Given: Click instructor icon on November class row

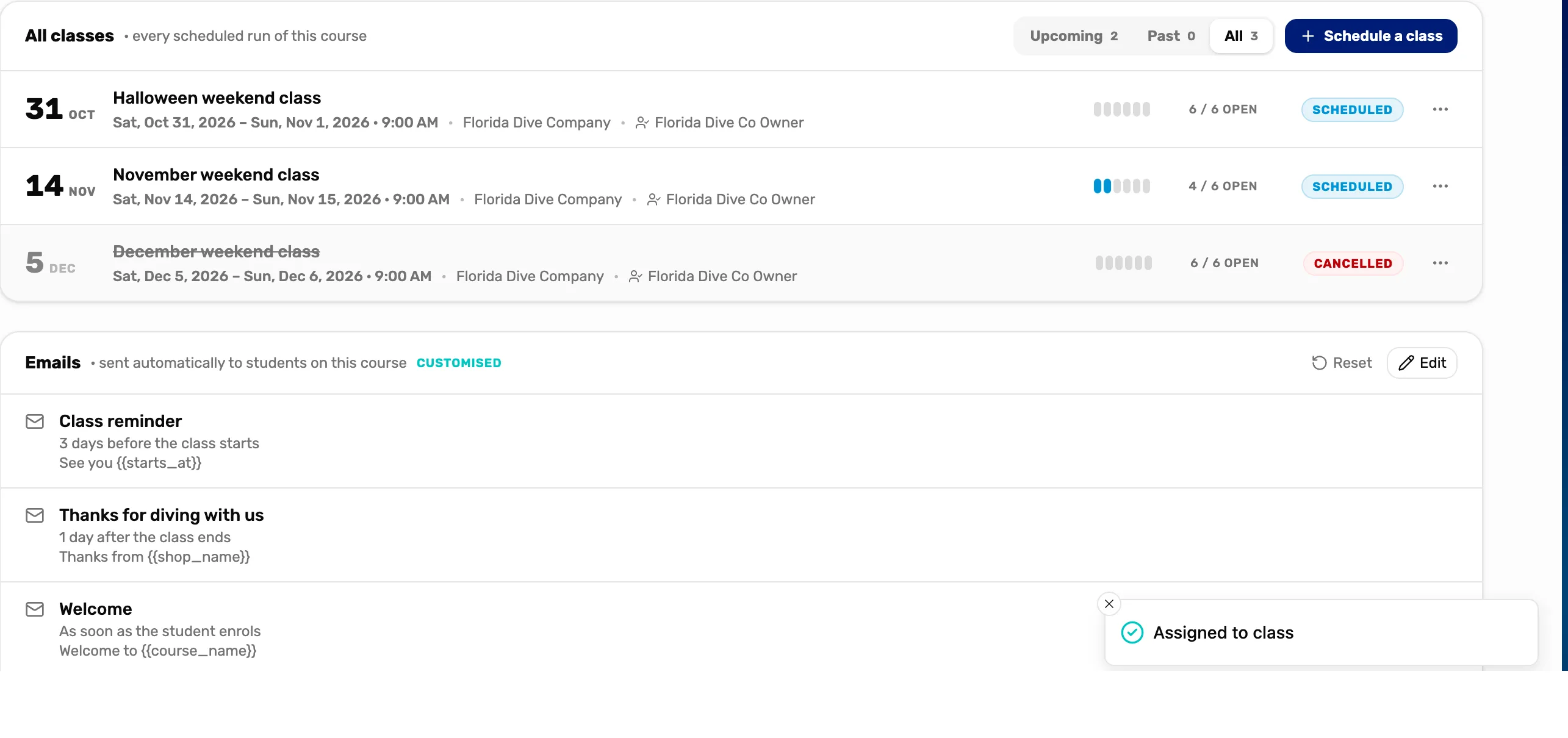Looking at the screenshot, I should point(653,199).
